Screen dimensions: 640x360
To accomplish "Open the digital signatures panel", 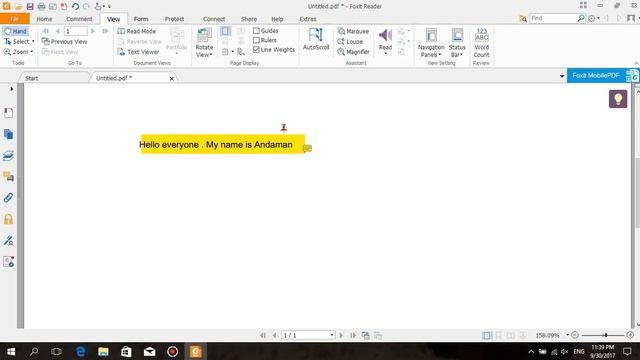I will tap(8, 240).
